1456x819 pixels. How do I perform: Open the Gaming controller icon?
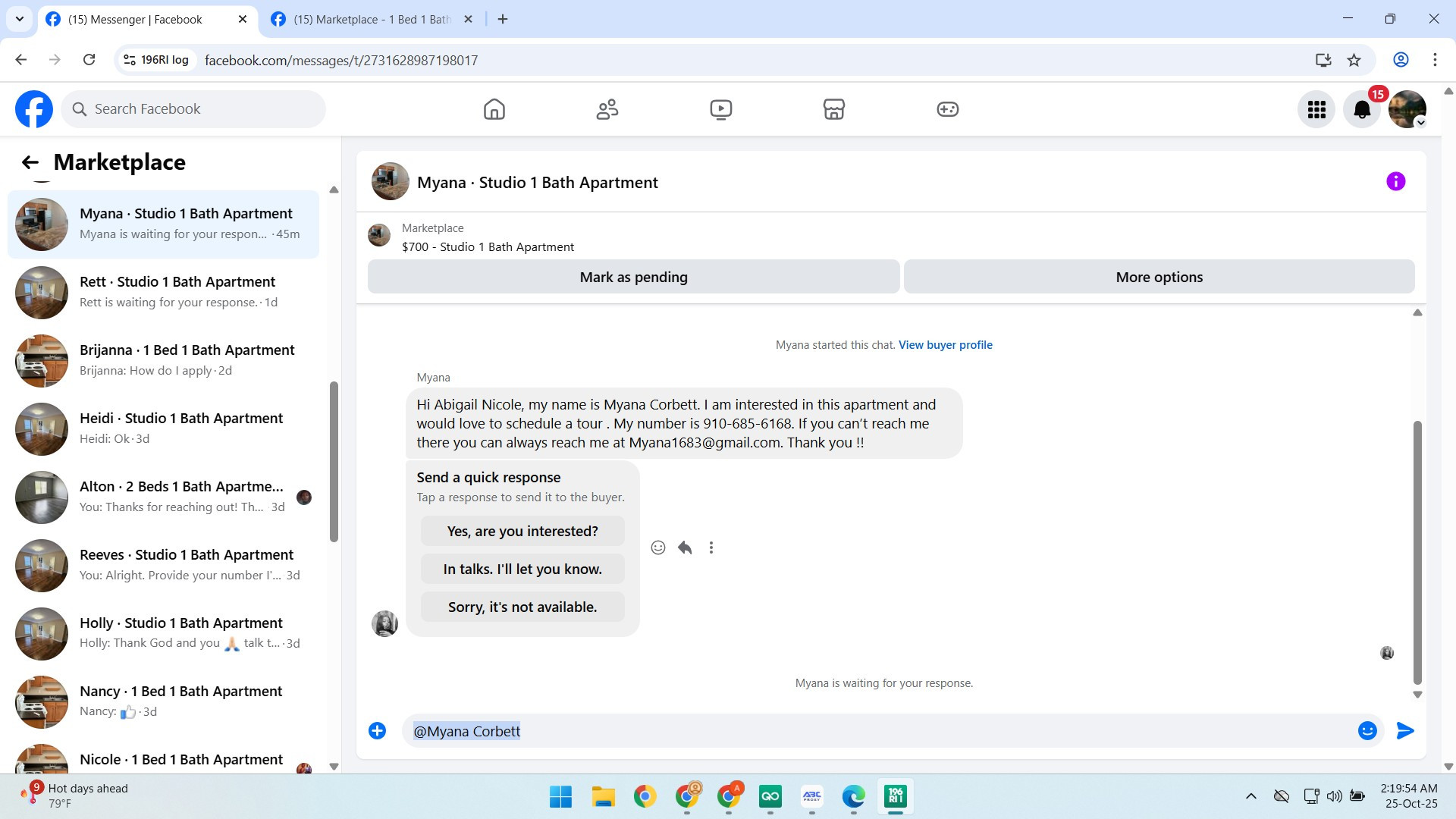(x=947, y=109)
